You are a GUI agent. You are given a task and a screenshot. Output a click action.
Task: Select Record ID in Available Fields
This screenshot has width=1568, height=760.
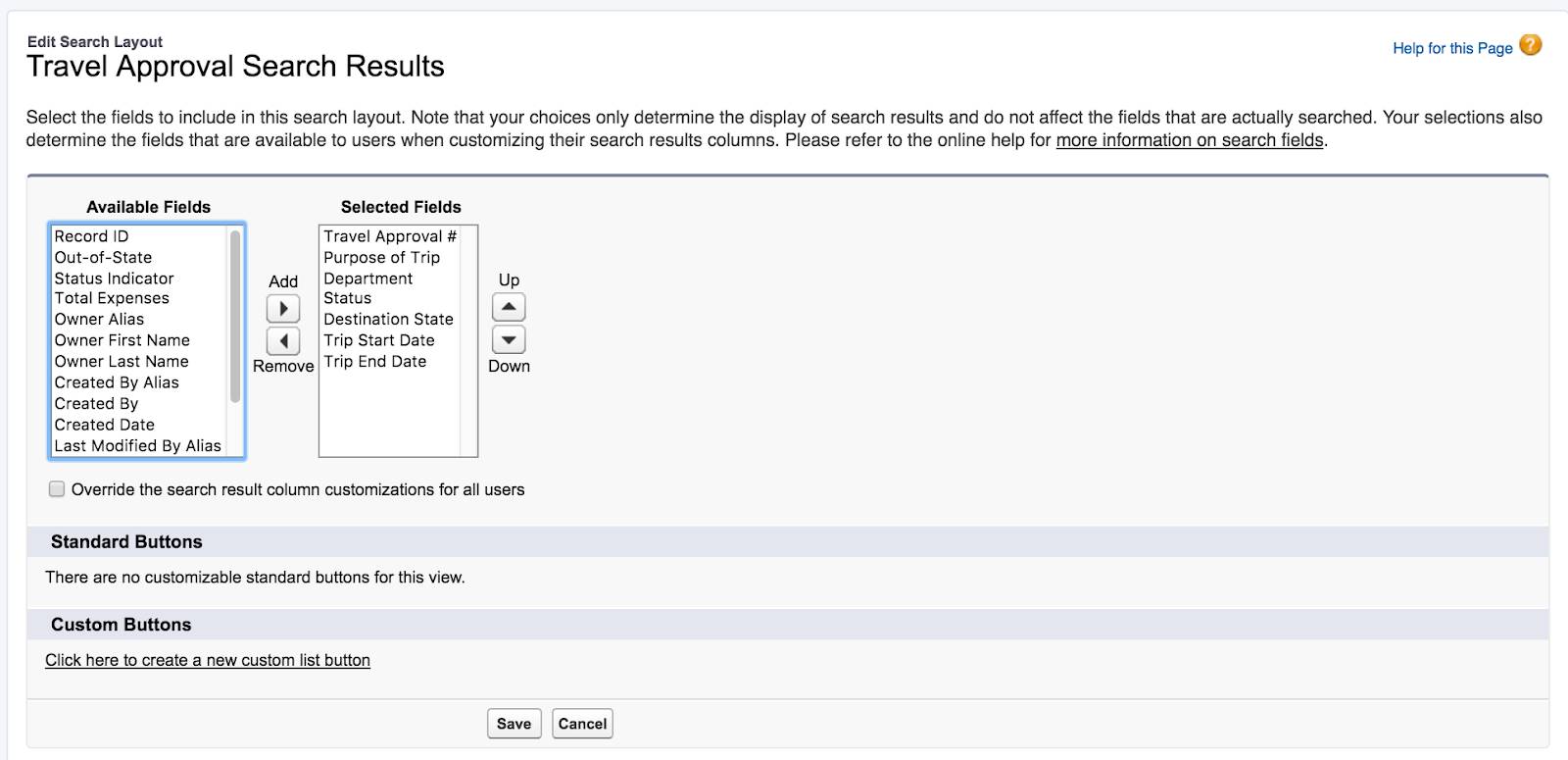tap(91, 236)
